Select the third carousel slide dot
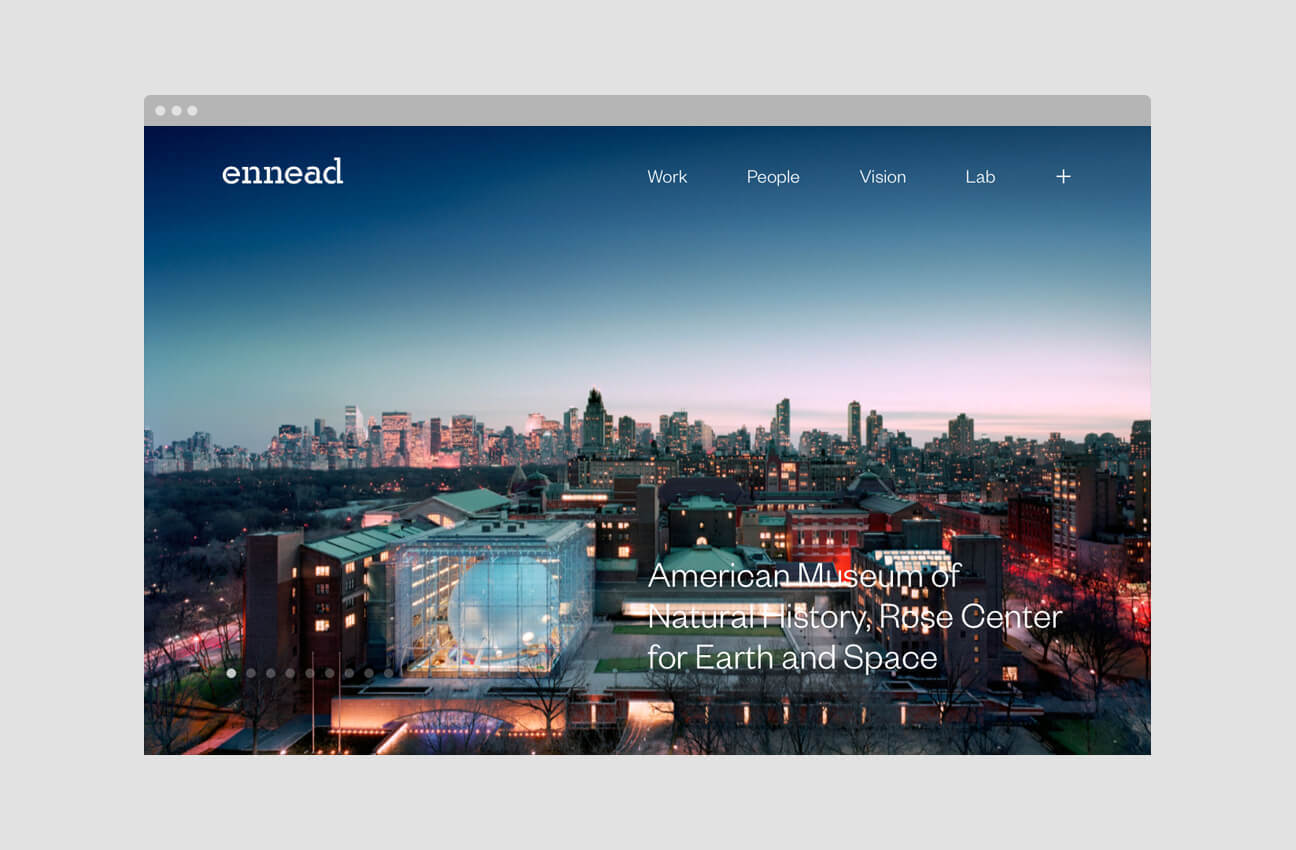1296x850 pixels. coord(271,673)
